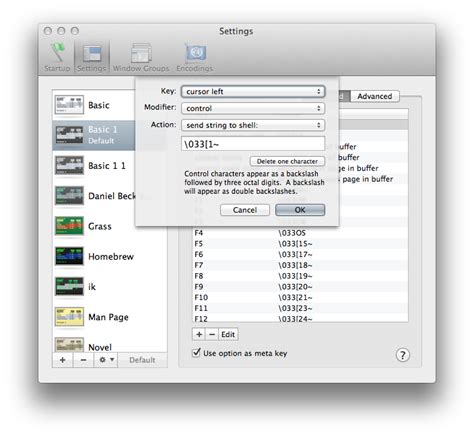
Task: Click Delete one character button
Action: (287, 161)
